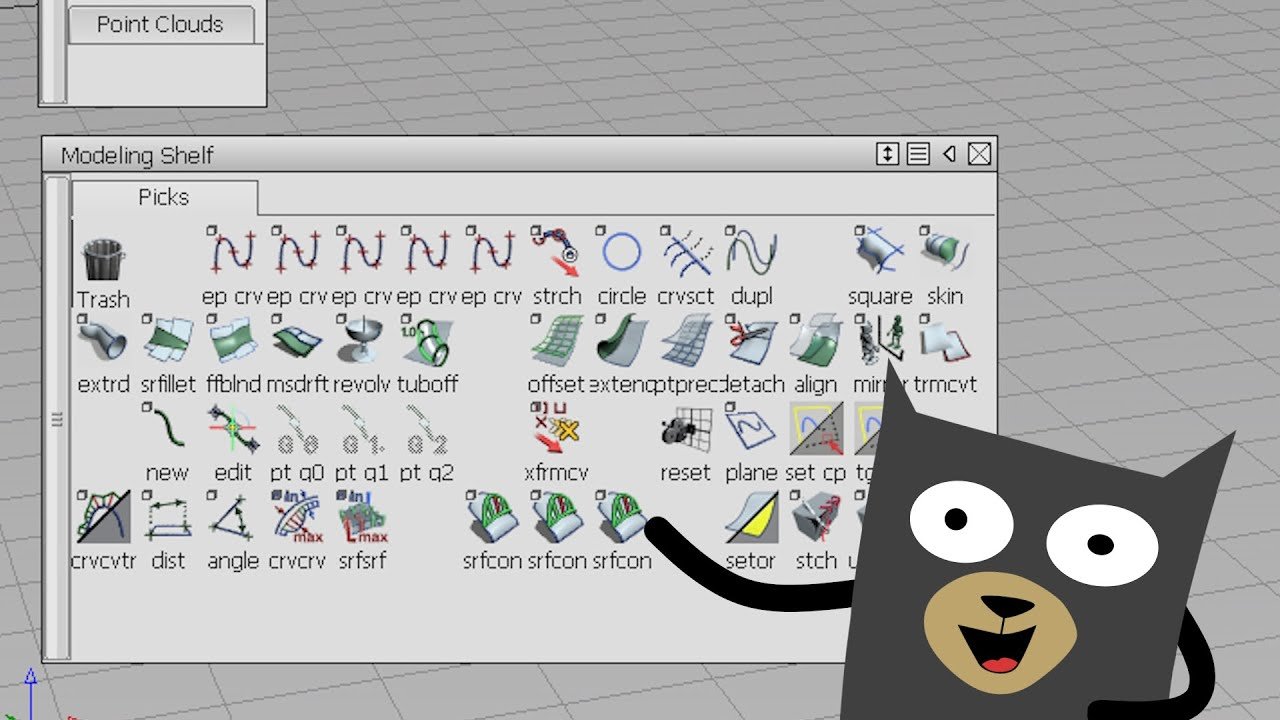The width and height of the screenshot is (1280, 720).
Task: Select the mirror tool
Action: tap(880, 340)
